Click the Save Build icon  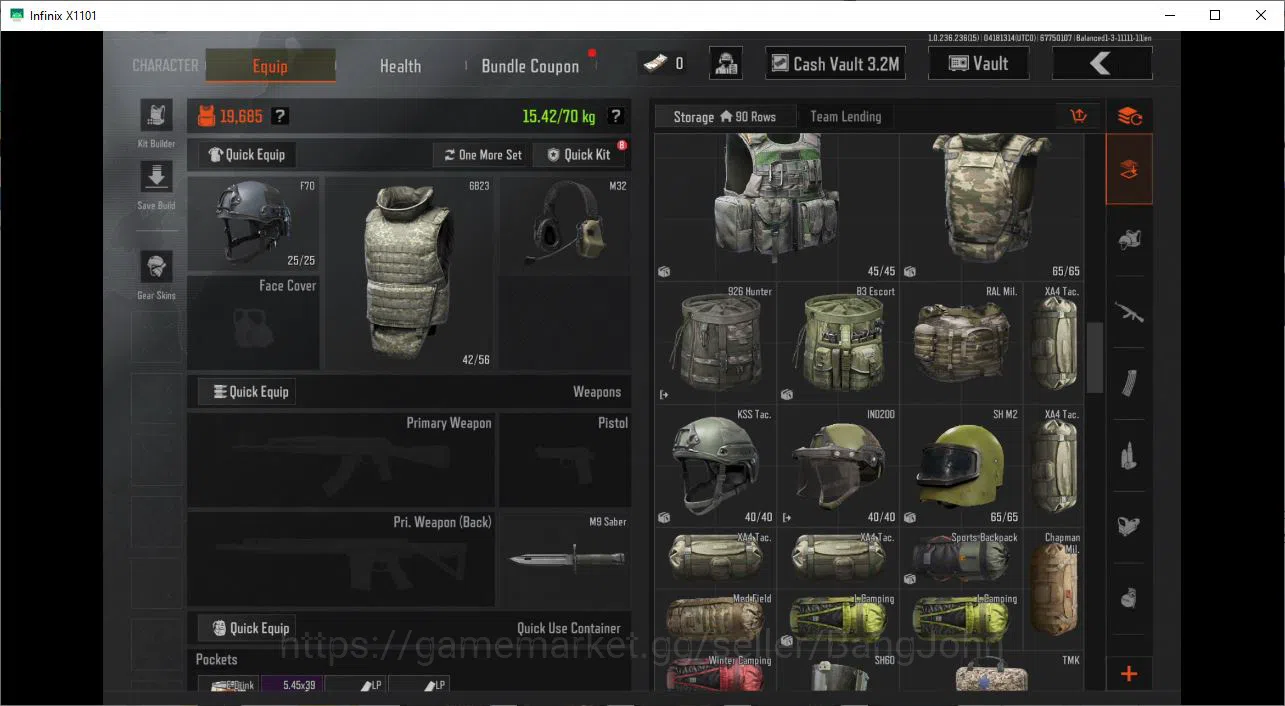tap(156, 178)
